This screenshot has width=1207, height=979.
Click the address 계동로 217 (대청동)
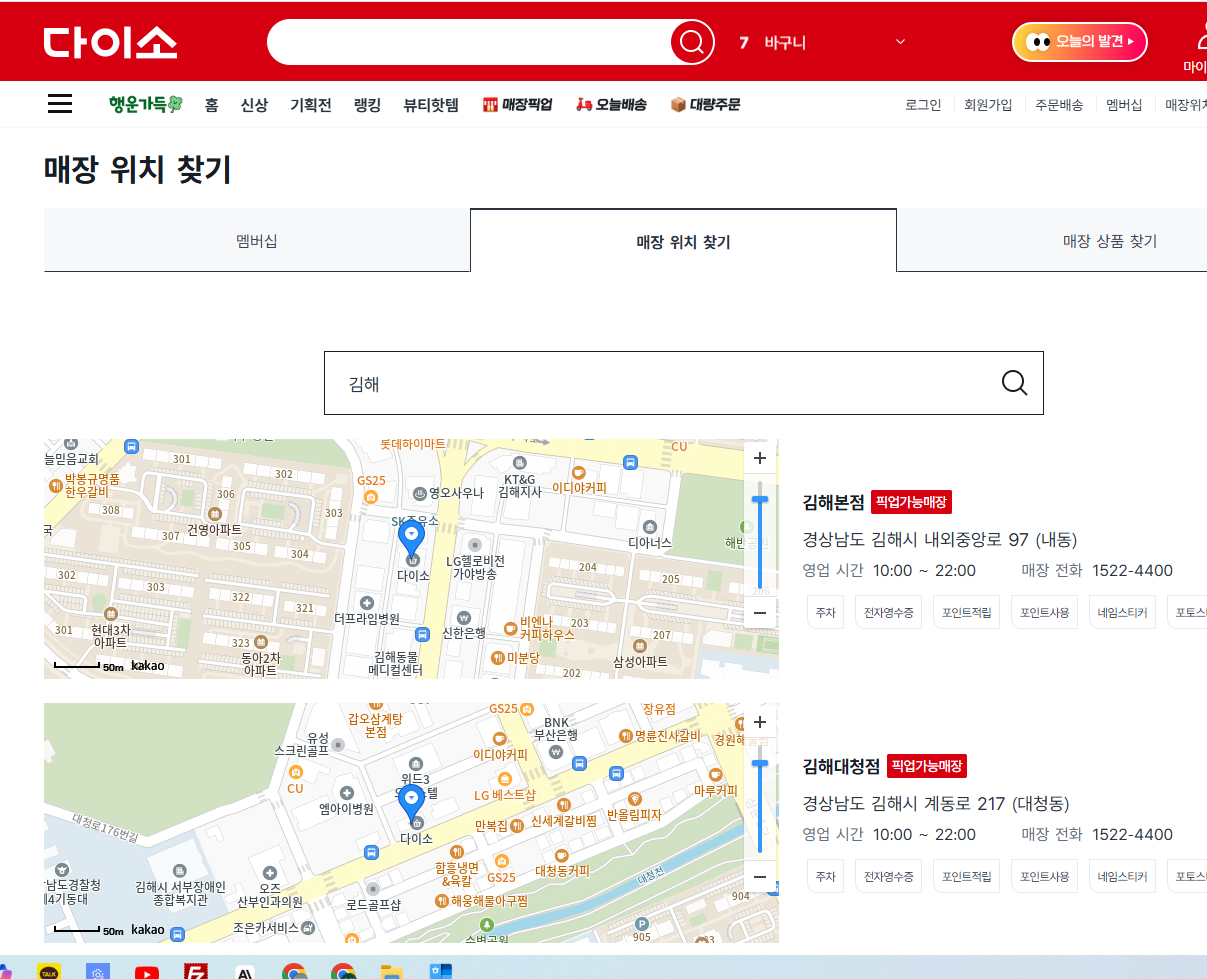(936, 804)
